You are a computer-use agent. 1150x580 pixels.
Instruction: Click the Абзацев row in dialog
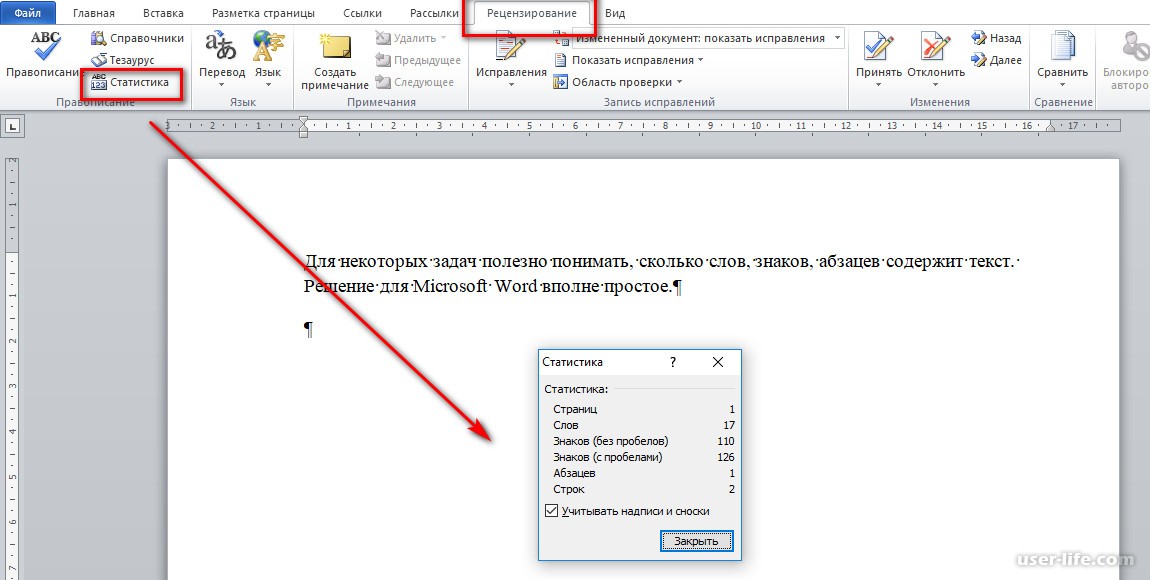point(643,473)
